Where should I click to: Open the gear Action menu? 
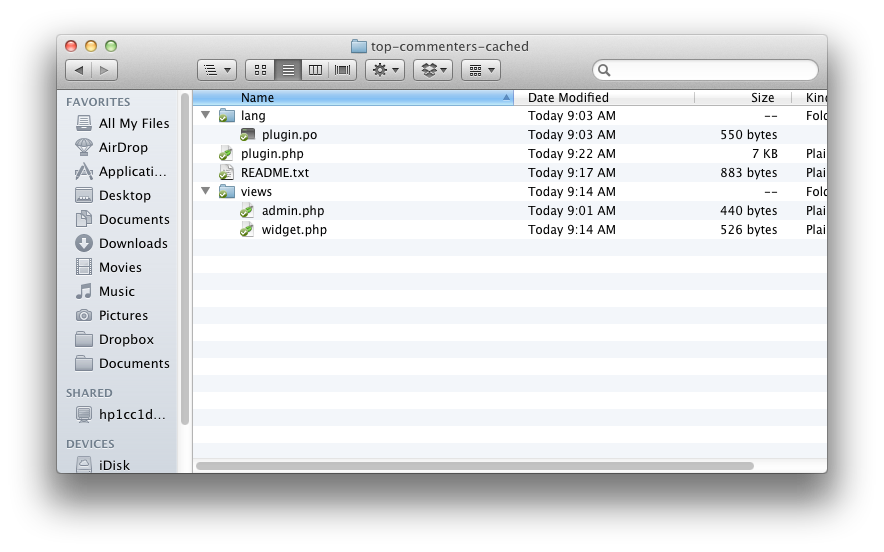click(x=385, y=70)
